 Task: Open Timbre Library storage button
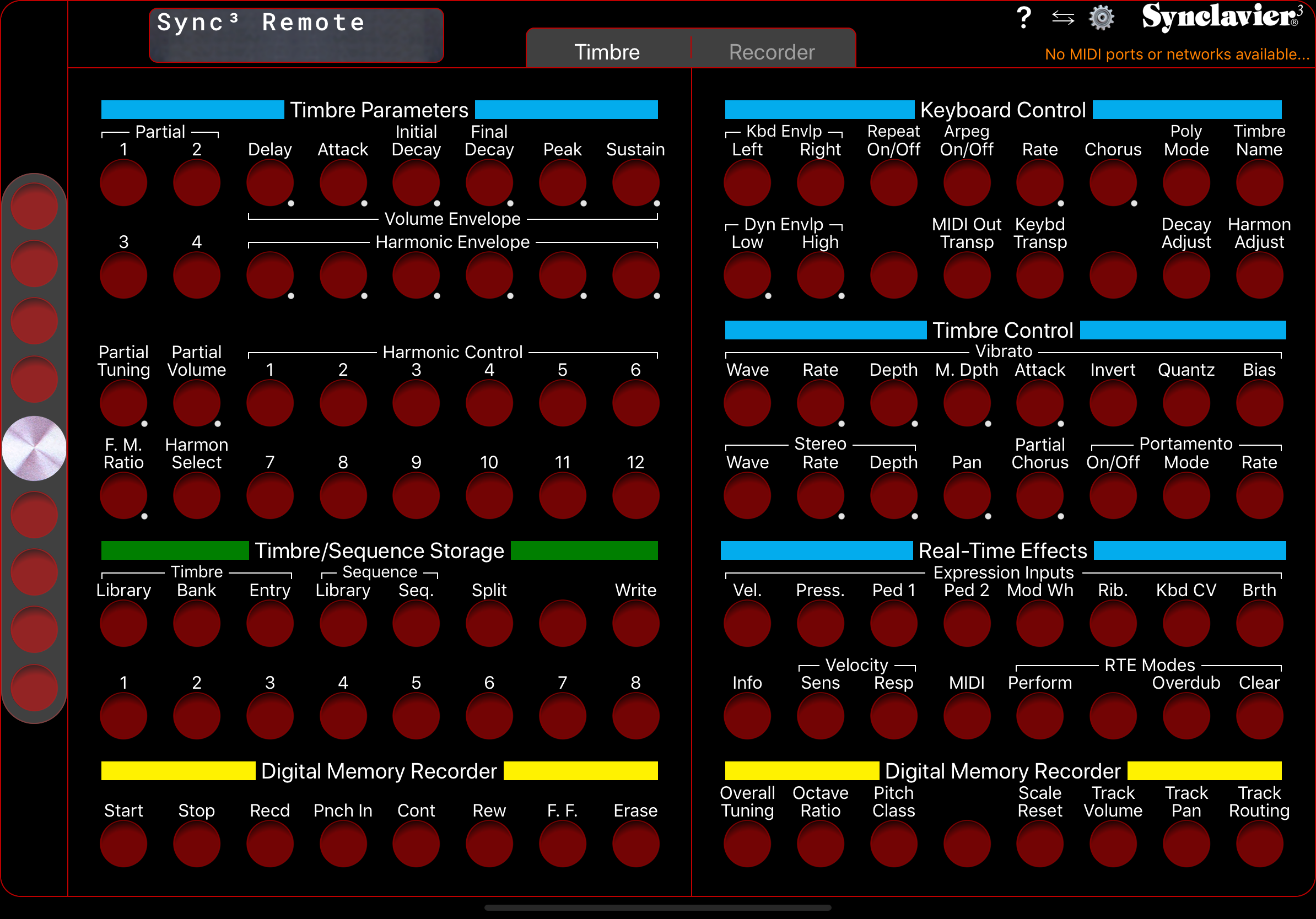coord(124,624)
